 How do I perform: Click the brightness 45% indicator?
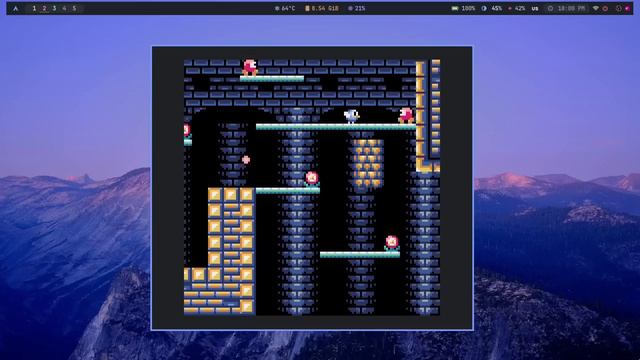coord(492,8)
